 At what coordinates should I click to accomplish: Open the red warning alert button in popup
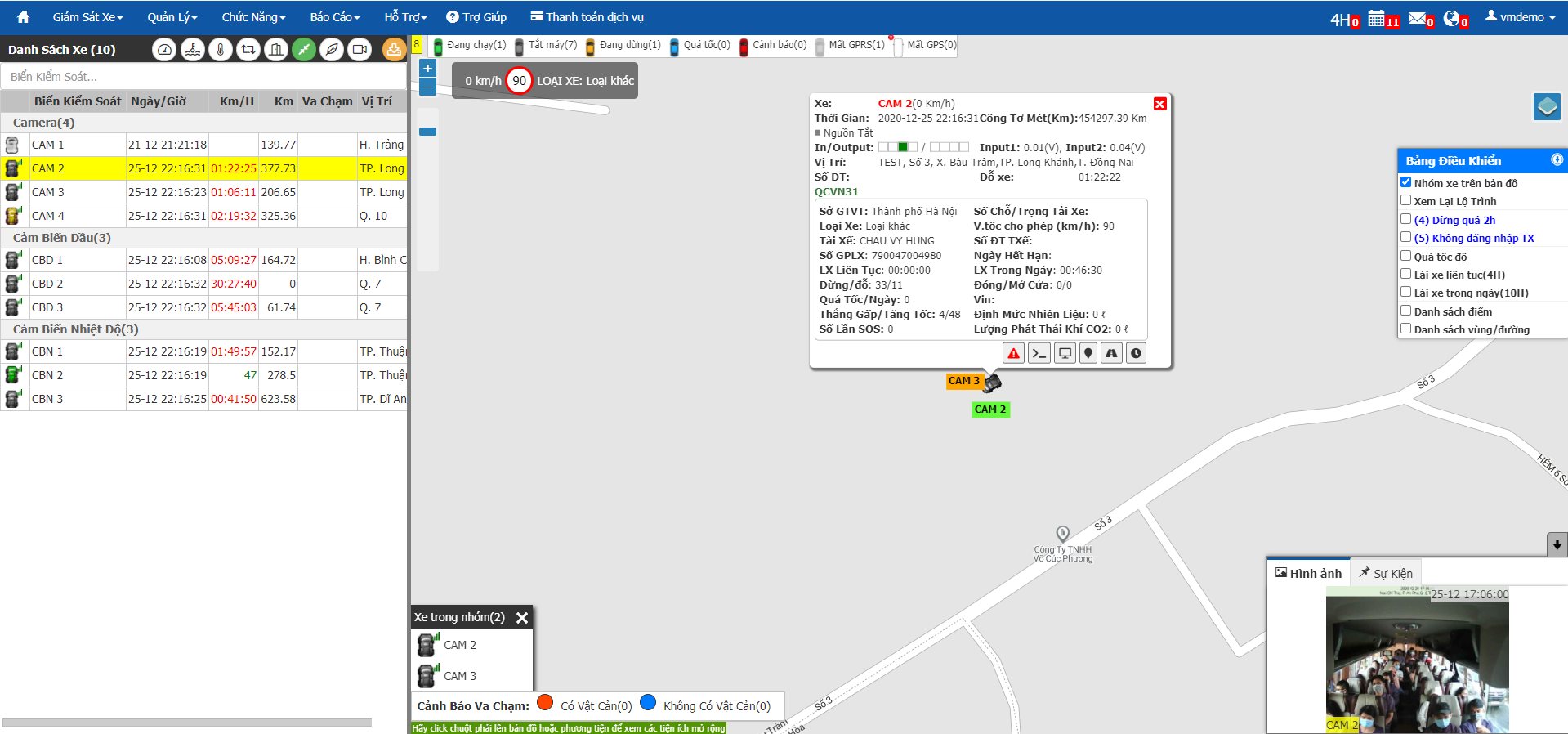[x=1013, y=353]
